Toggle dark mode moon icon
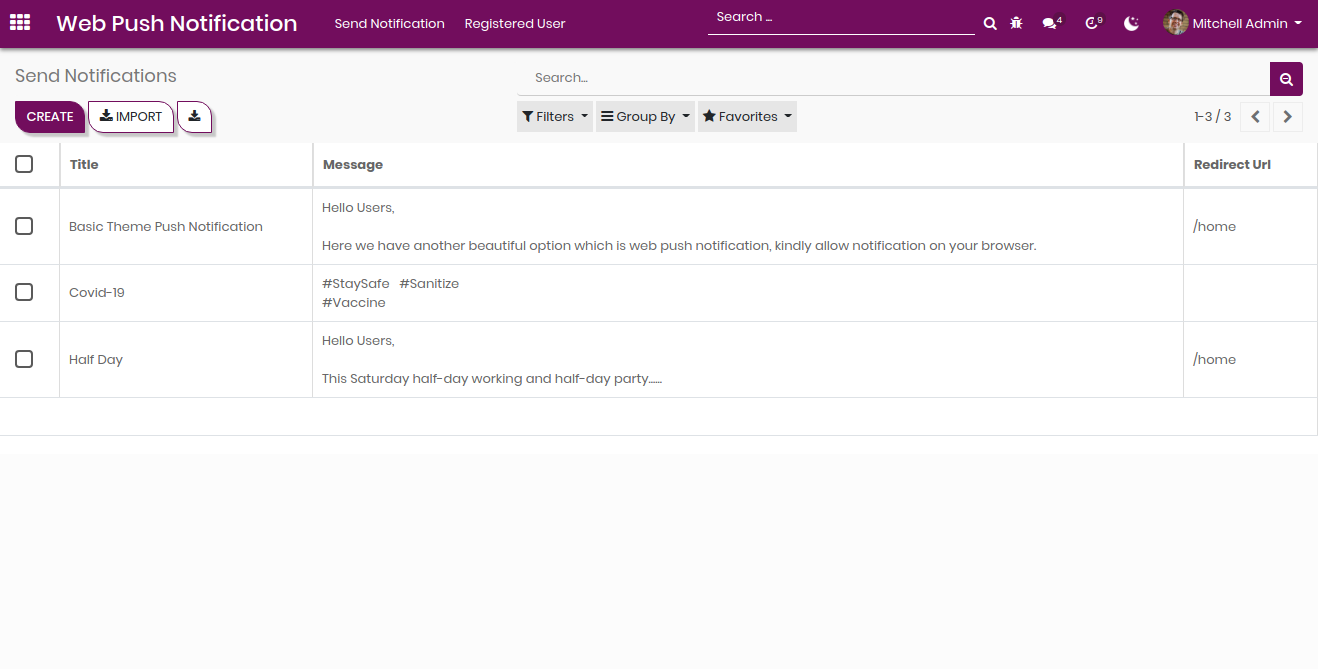The image size is (1318, 669). click(1131, 23)
